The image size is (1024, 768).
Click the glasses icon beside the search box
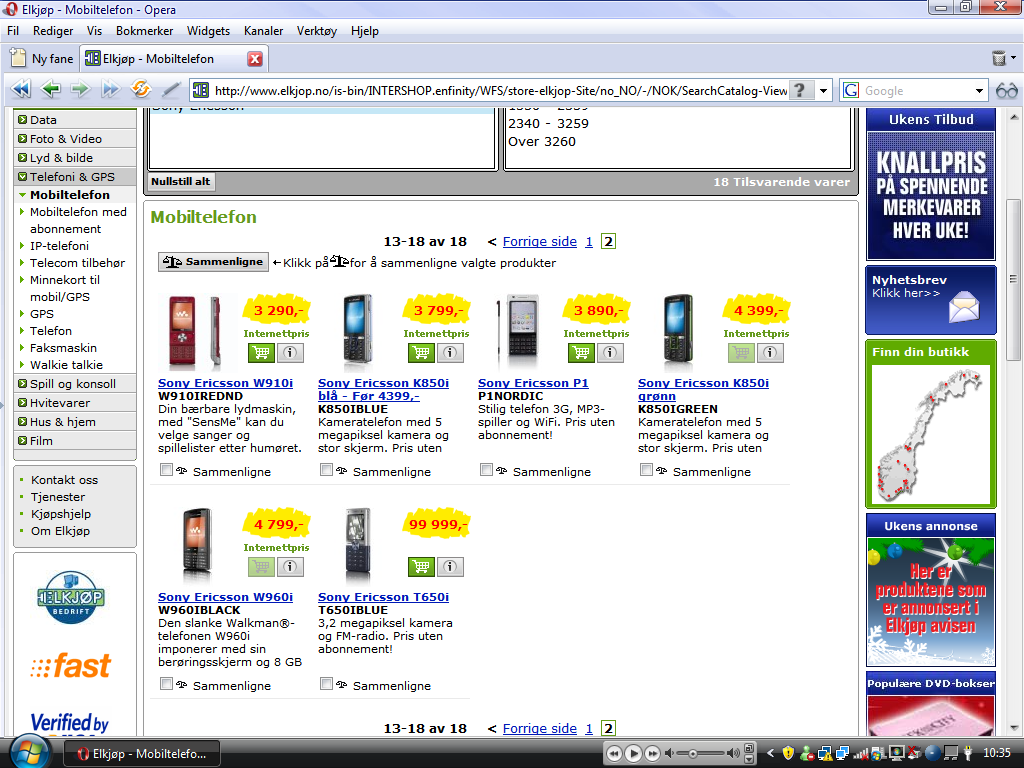tap(1006, 90)
